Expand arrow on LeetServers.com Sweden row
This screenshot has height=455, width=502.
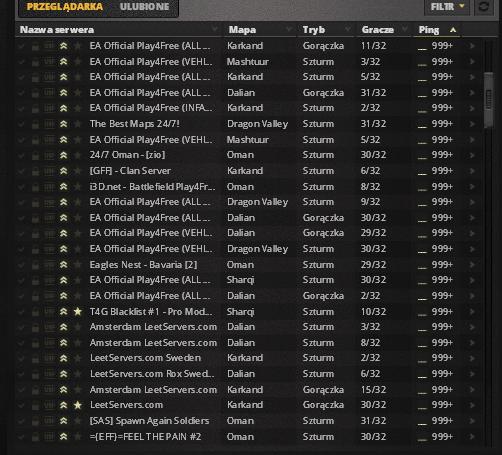[x=472, y=358]
